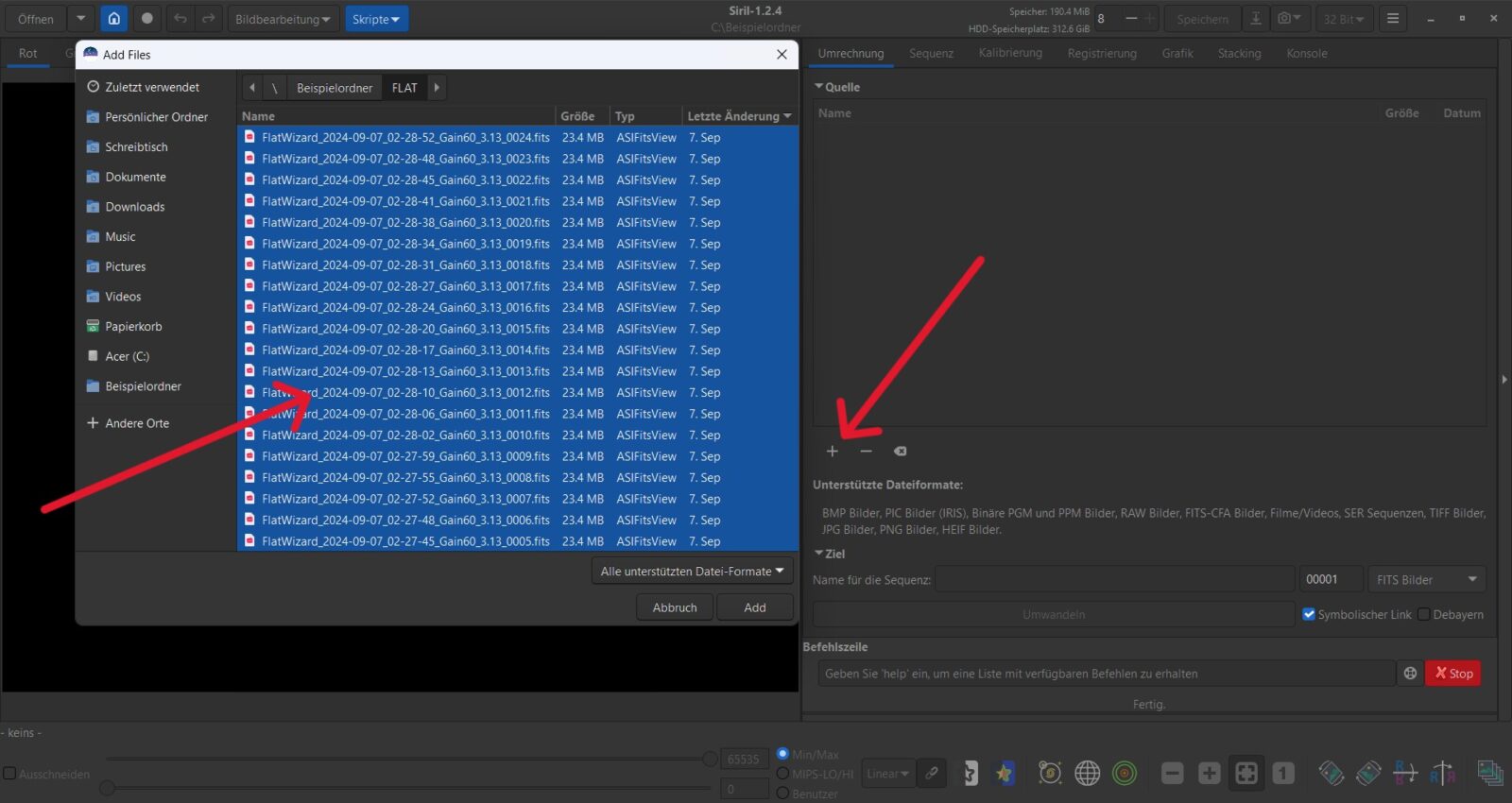The height and width of the screenshot is (803, 1512).
Task: Open the file-format filter dropdown
Action: coord(692,572)
